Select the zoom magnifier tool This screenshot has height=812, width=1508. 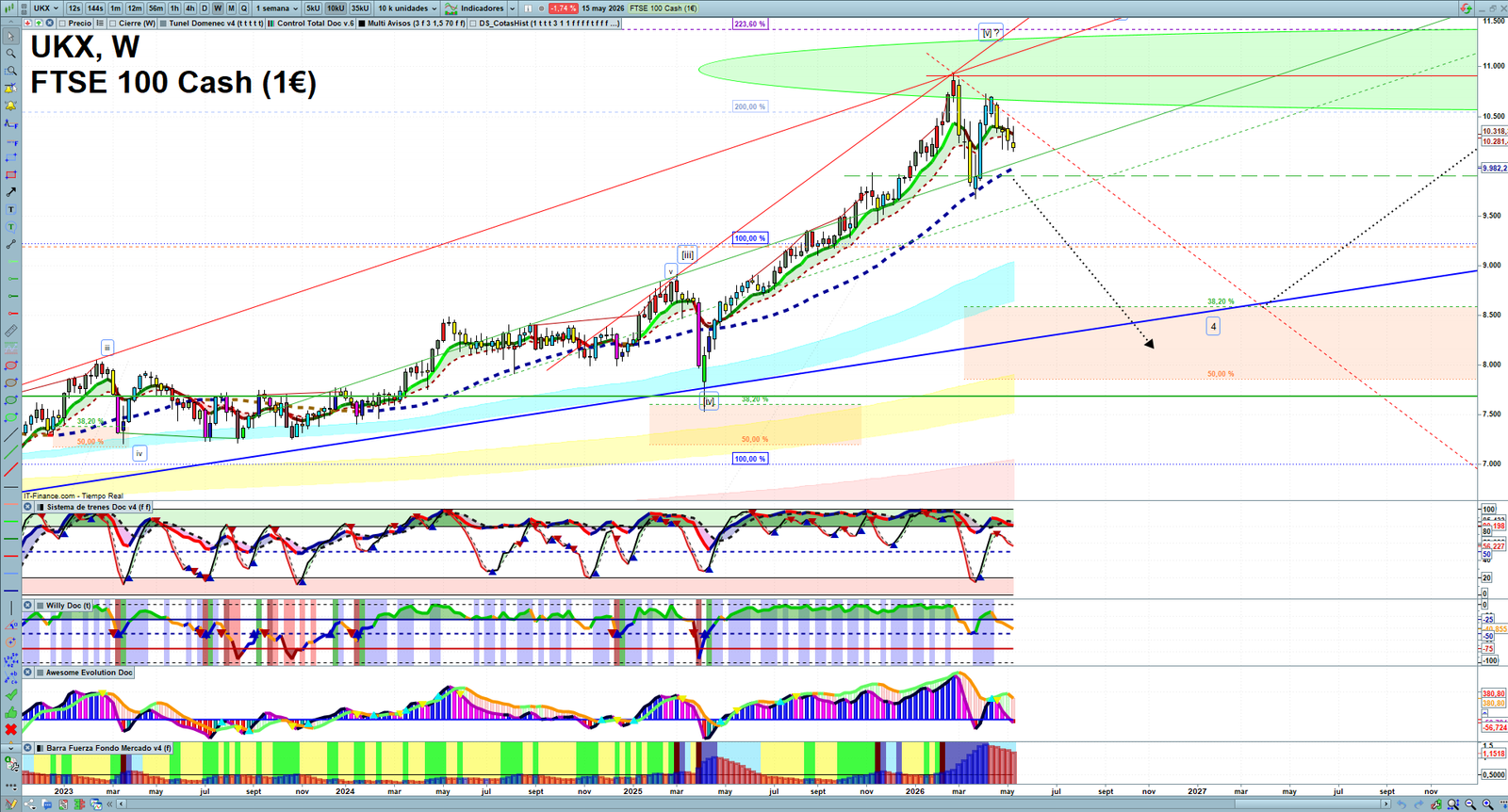(x=11, y=53)
